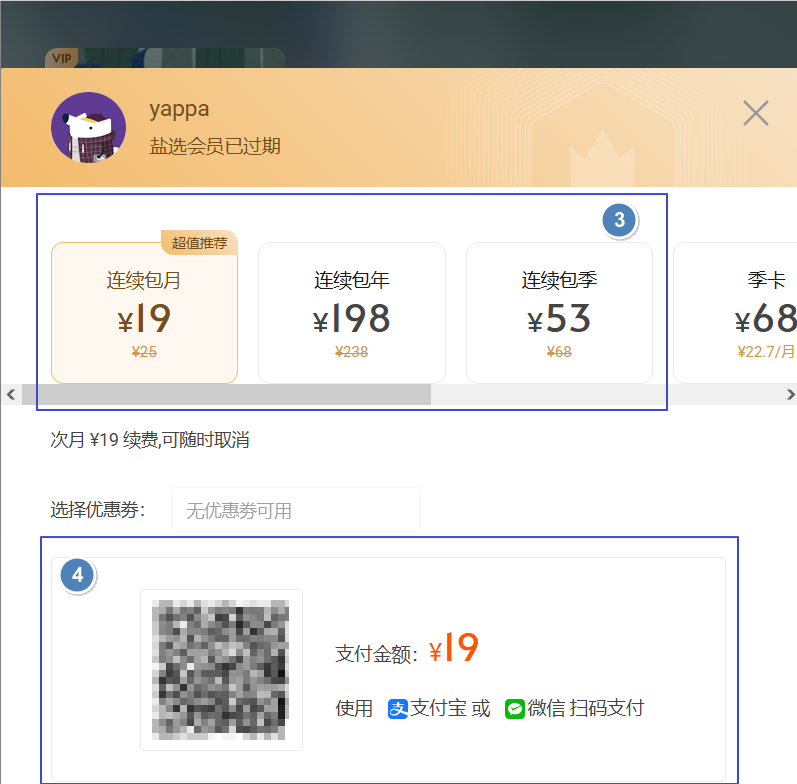Click the horizontal scrollbar thumb
The image size is (797, 784).
(x=226, y=394)
